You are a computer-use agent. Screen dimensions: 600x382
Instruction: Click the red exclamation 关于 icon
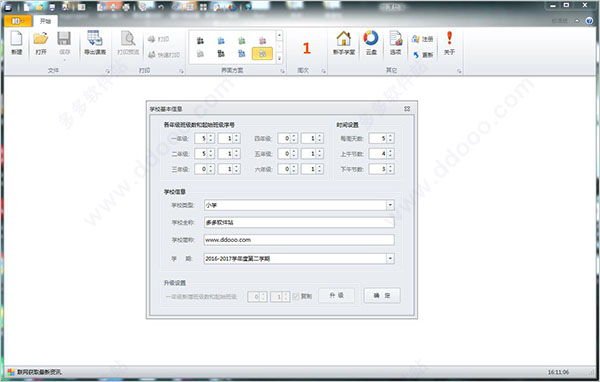(449, 43)
